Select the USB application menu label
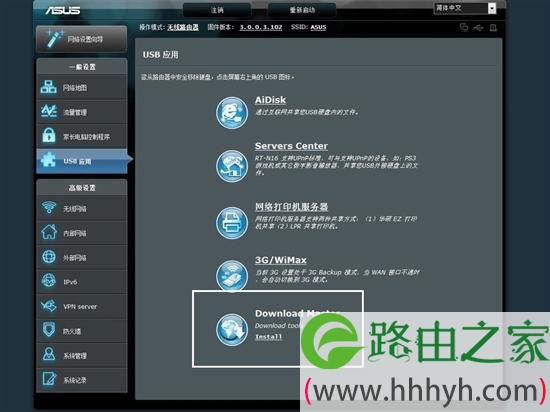This screenshot has width=550, height=412. point(77,161)
